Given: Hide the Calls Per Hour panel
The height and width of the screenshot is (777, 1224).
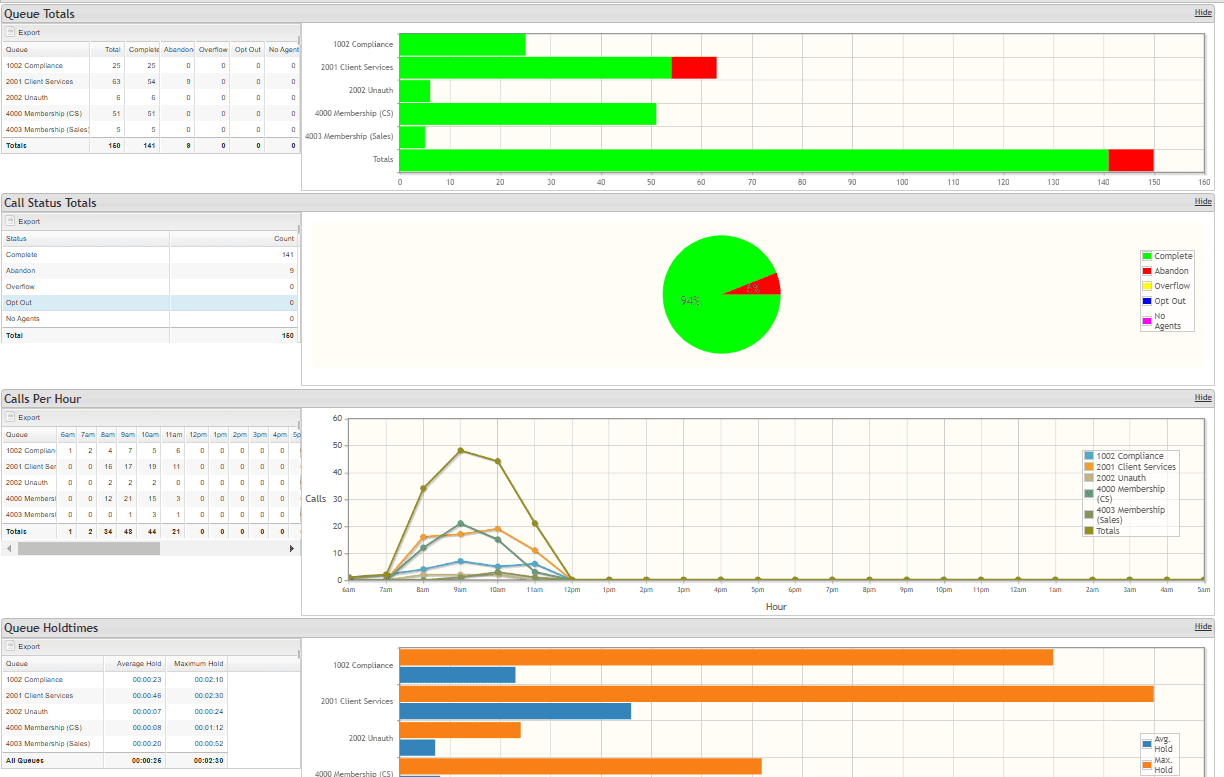Looking at the screenshot, I should point(1203,398).
